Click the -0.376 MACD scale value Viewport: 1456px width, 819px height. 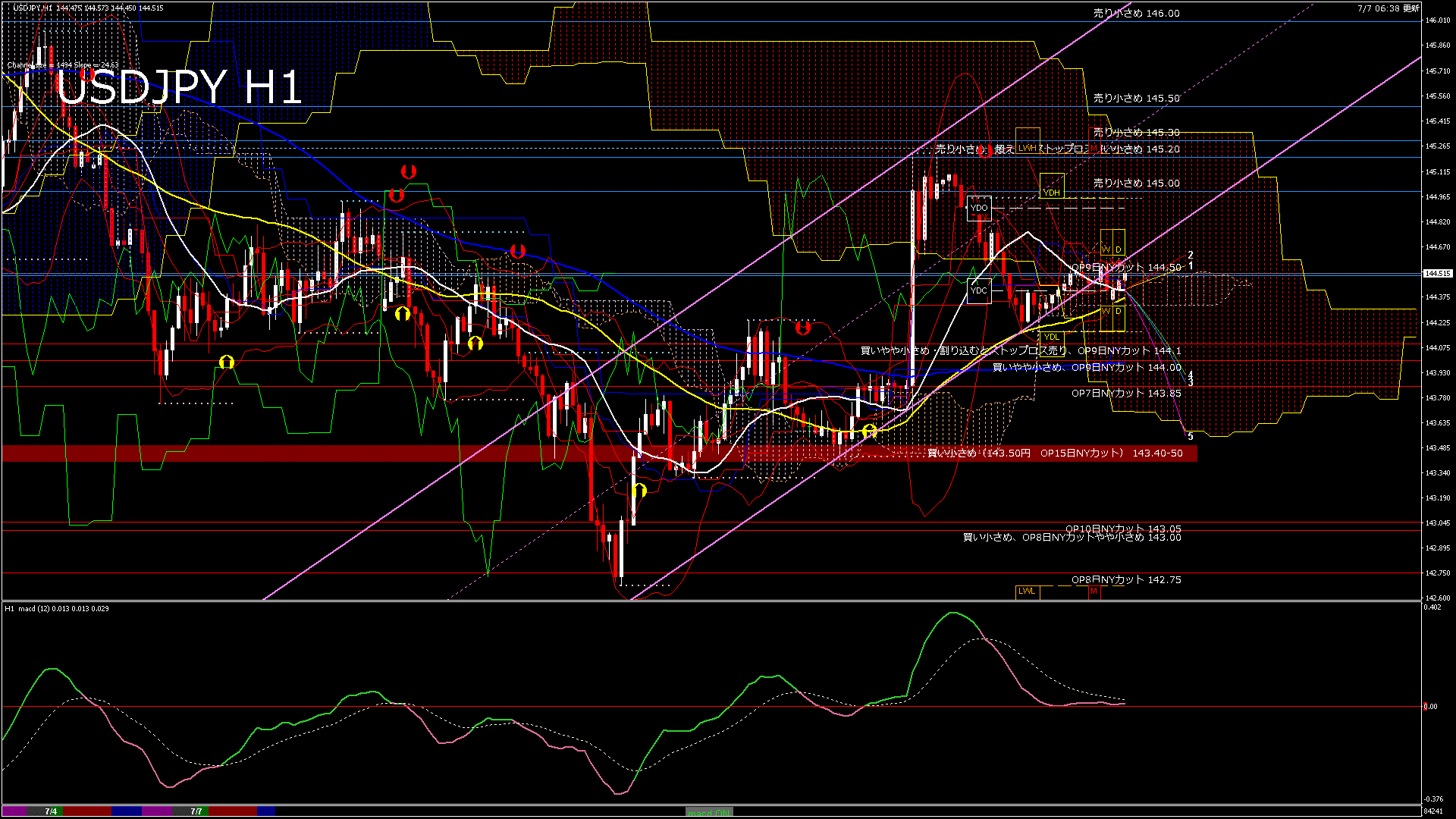point(1433,799)
